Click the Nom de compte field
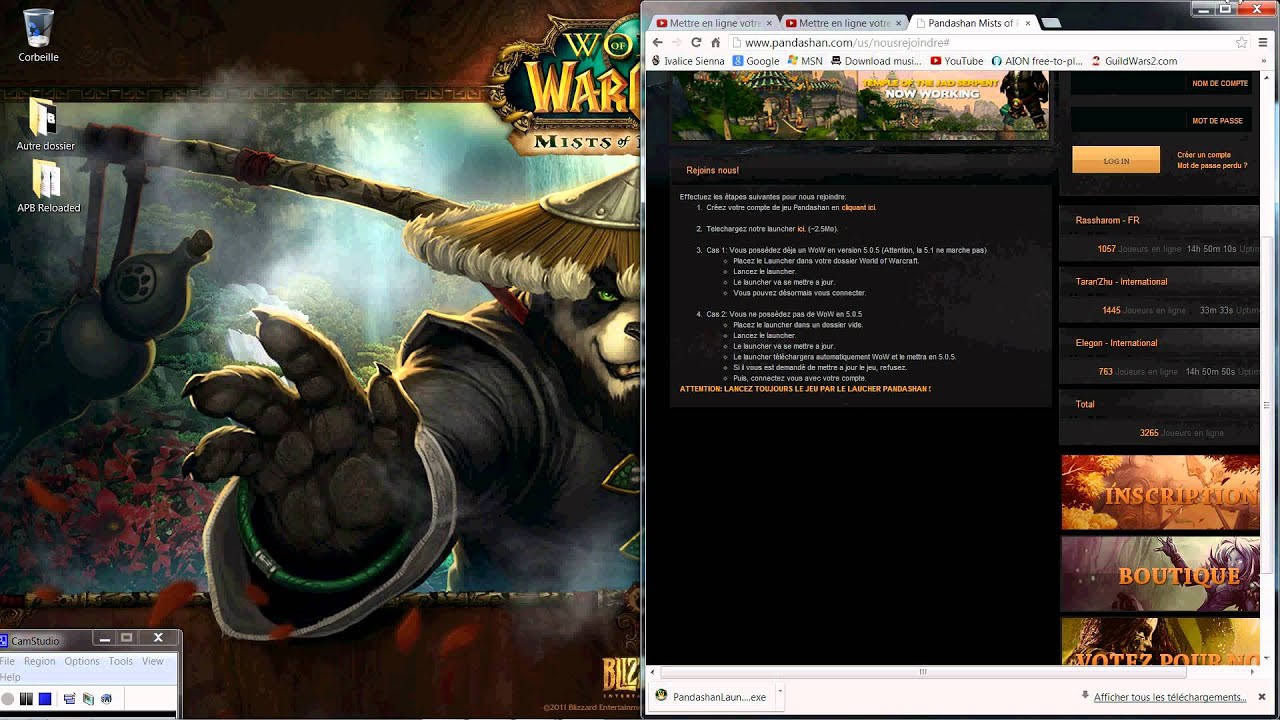Viewport: 1280px width, 720px height. (1161, 83)
